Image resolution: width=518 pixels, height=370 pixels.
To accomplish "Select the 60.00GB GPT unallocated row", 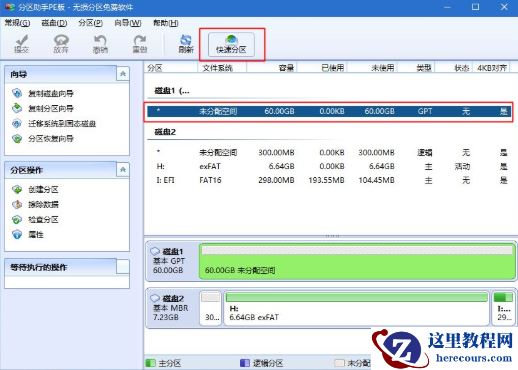I will click(328, 111).
